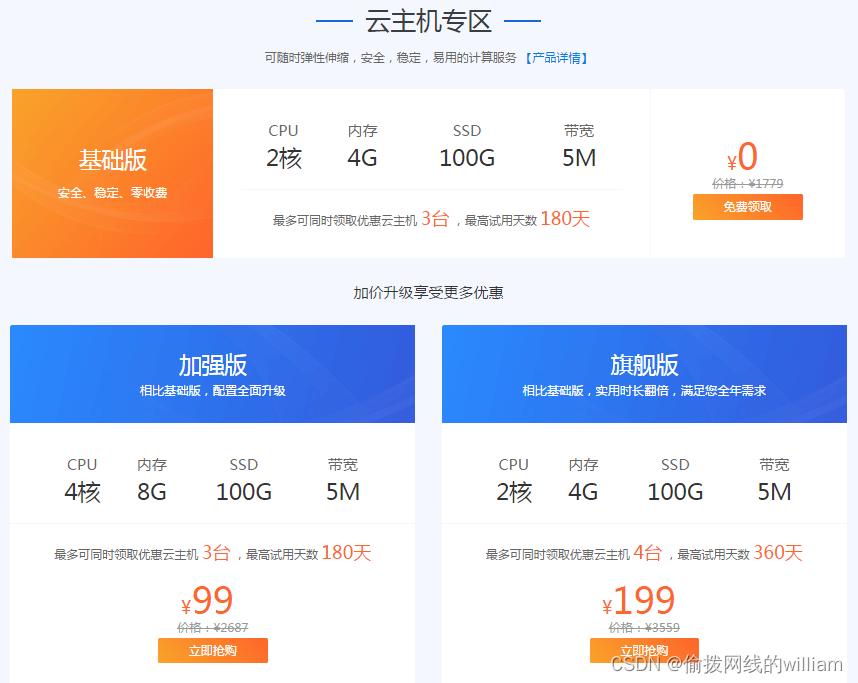Click the 4核 CPU value in 加强版
The image size is (858, 683).
coord(83,492)
